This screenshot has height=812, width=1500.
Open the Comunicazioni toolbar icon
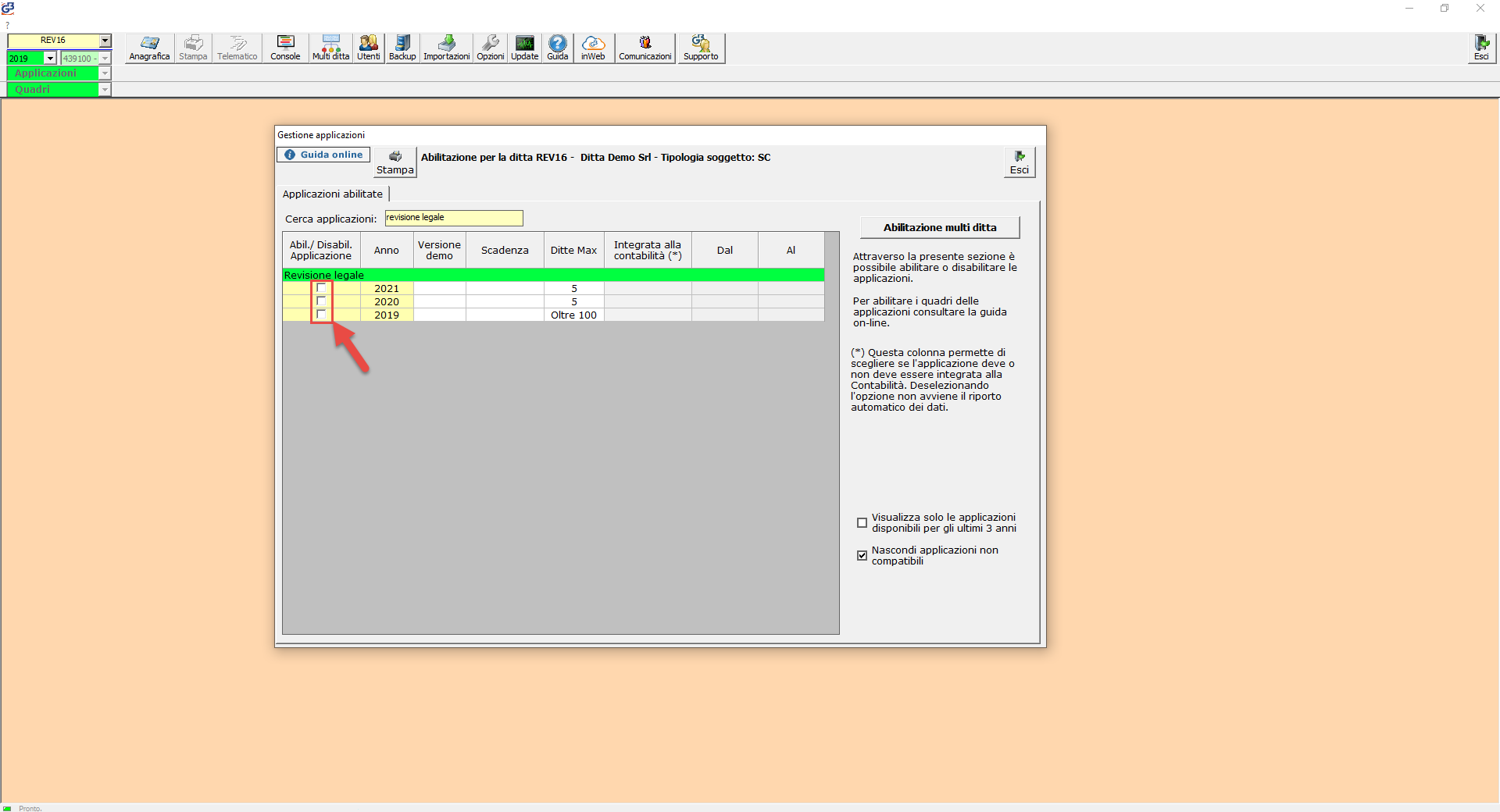[645, 48]
